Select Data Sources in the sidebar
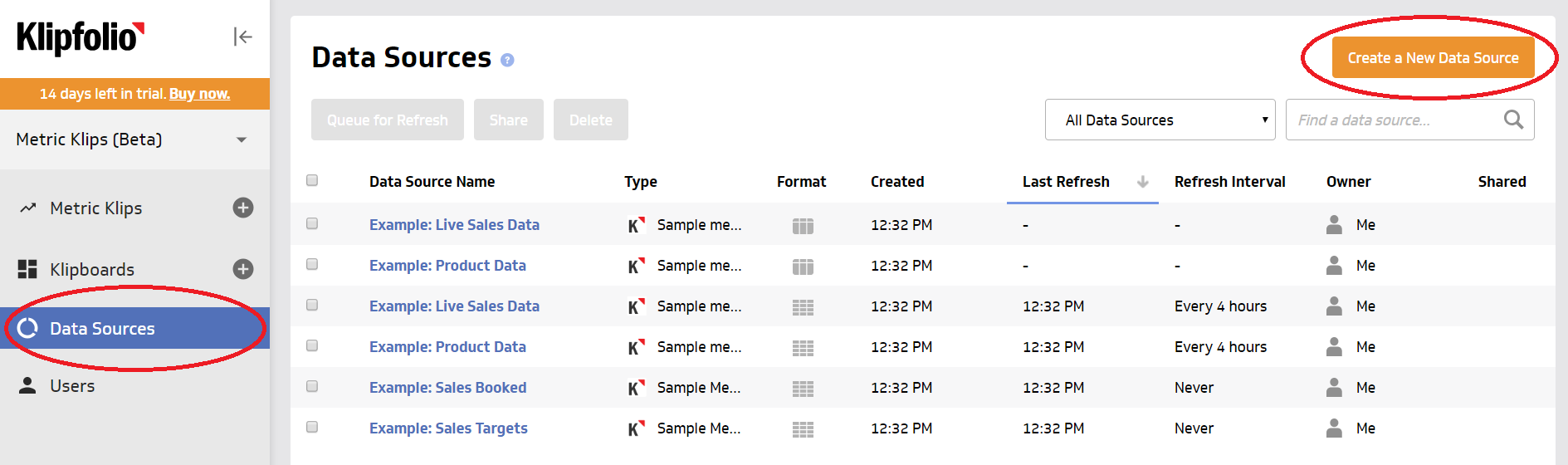The image size is (1568, 465). coord(134,328)
